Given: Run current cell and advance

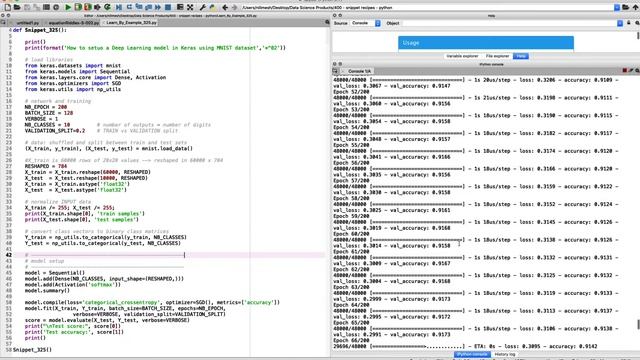Looking at the screenshot, I should point(88,7).
